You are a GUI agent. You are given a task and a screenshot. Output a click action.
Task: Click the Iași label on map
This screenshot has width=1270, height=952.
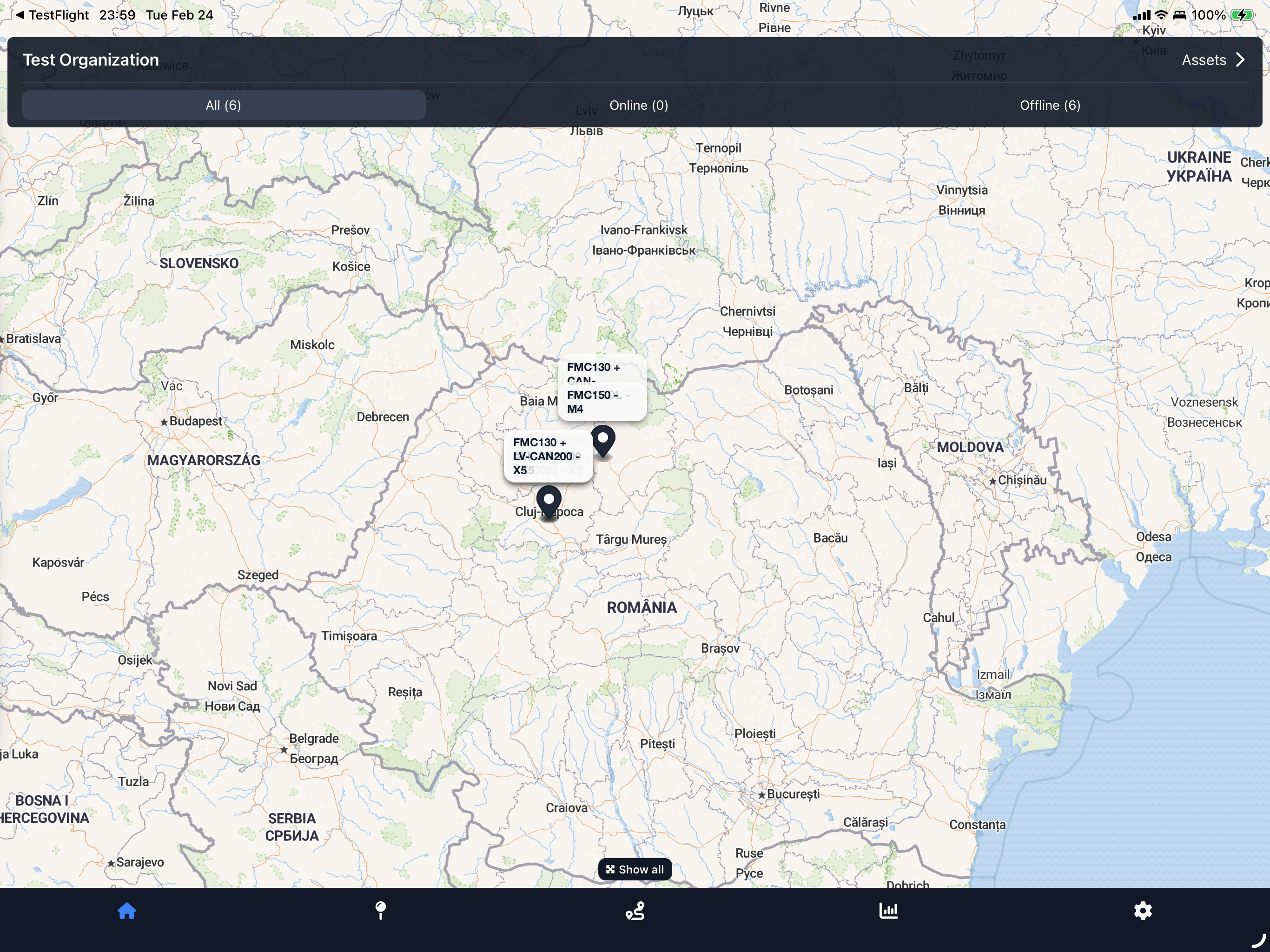887,463
